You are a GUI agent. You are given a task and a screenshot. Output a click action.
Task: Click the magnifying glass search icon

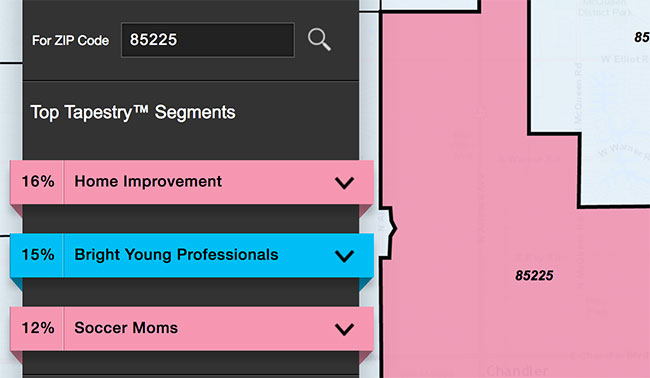(x=319, y=40)
